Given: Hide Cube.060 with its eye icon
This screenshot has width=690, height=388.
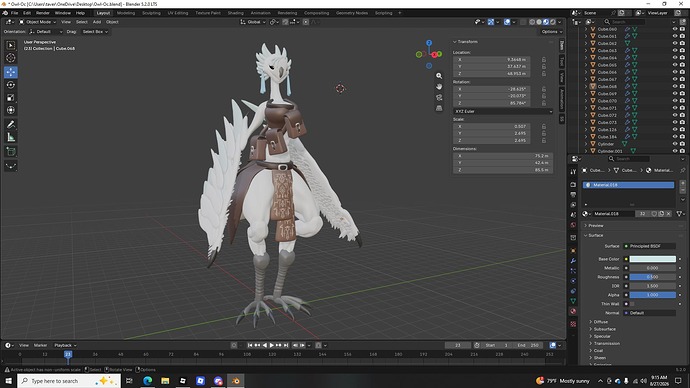Looking at the screenshot, I should (x=675, y=29).
